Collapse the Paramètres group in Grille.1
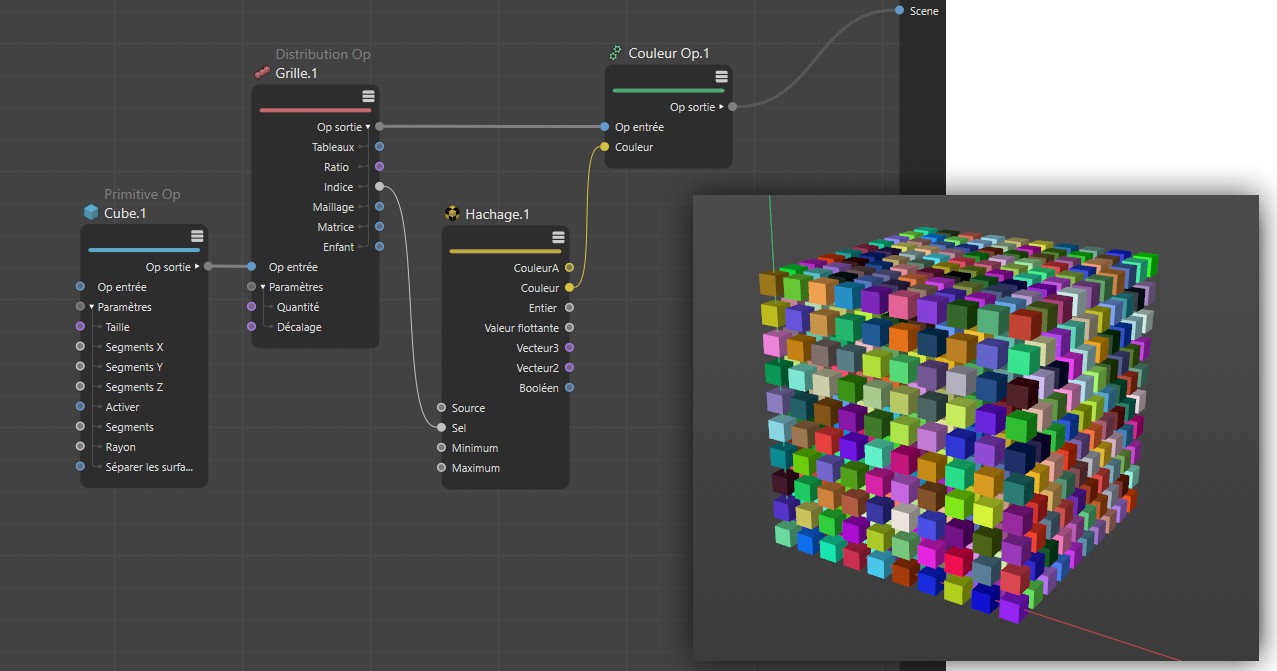 (x=263, y=287)
